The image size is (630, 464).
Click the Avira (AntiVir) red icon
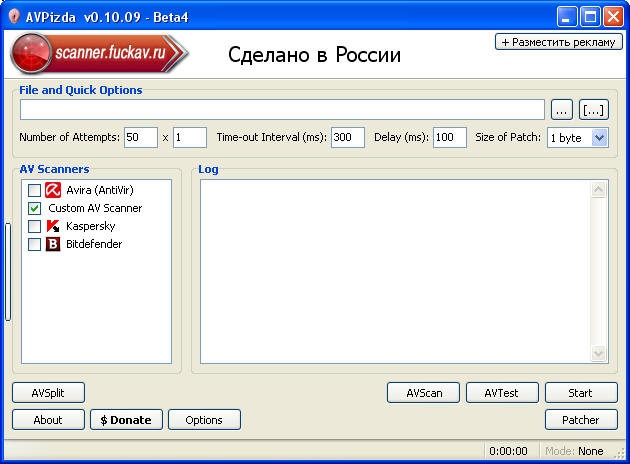click(53, 190)
